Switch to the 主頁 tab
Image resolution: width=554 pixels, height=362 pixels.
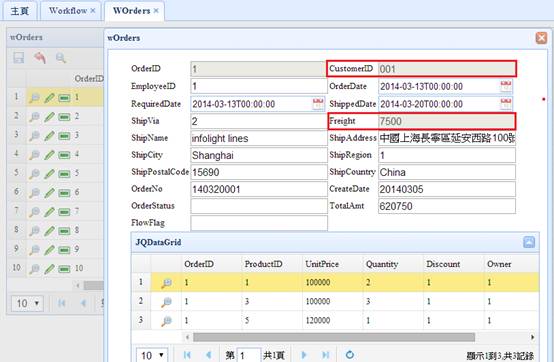coord(19,11)
